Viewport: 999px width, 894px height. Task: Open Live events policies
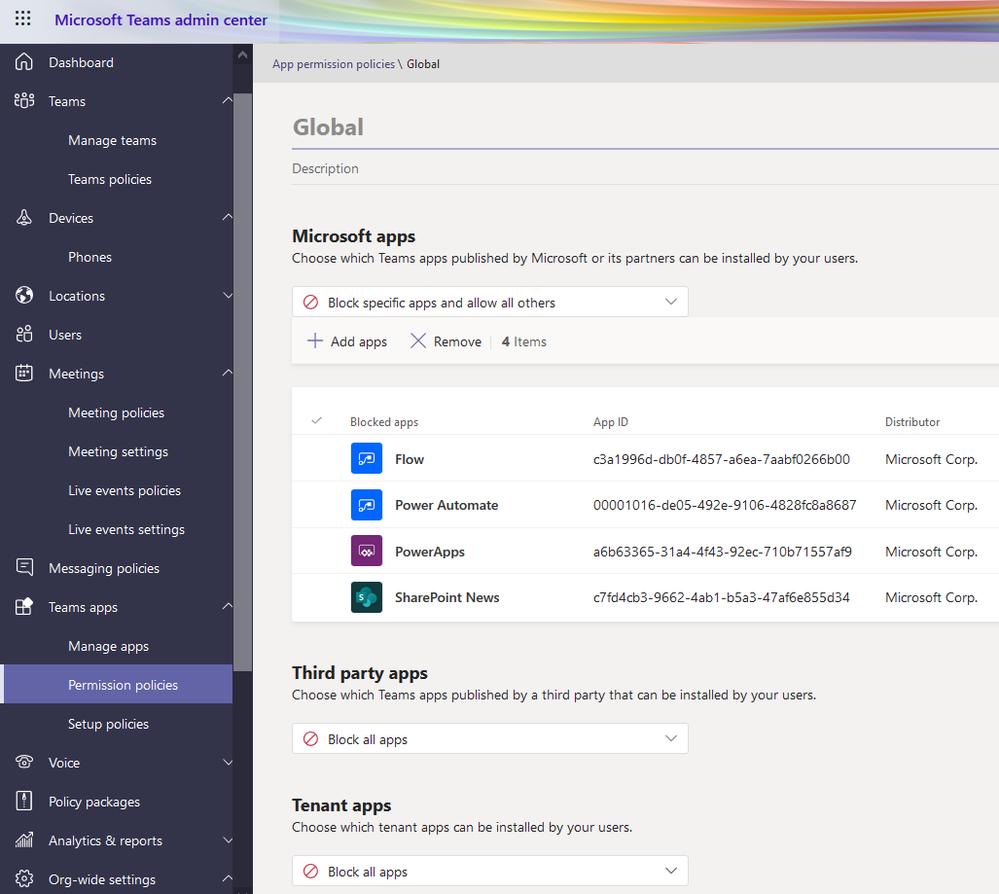click(x=124, y=490)
